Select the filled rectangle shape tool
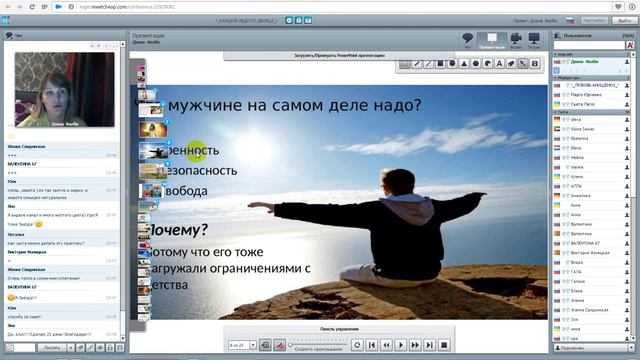Screen dimensions: 640x360 tap(440, 64)
